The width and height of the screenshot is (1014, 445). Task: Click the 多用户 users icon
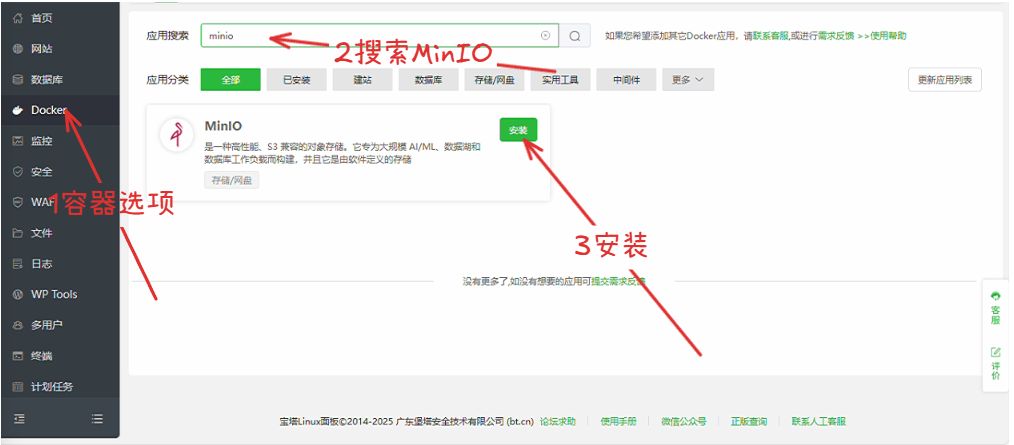pos(18,325)
